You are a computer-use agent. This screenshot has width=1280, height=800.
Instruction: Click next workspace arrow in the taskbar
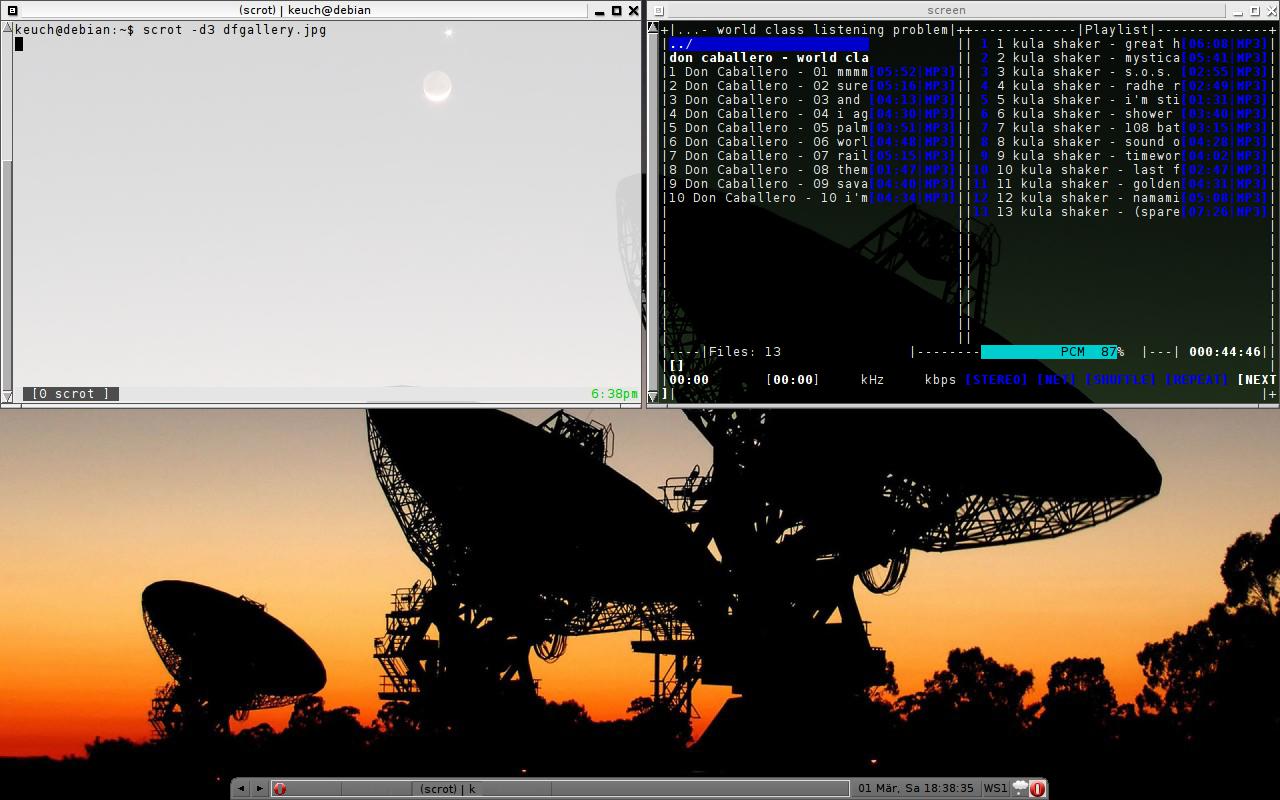[259, 788]
